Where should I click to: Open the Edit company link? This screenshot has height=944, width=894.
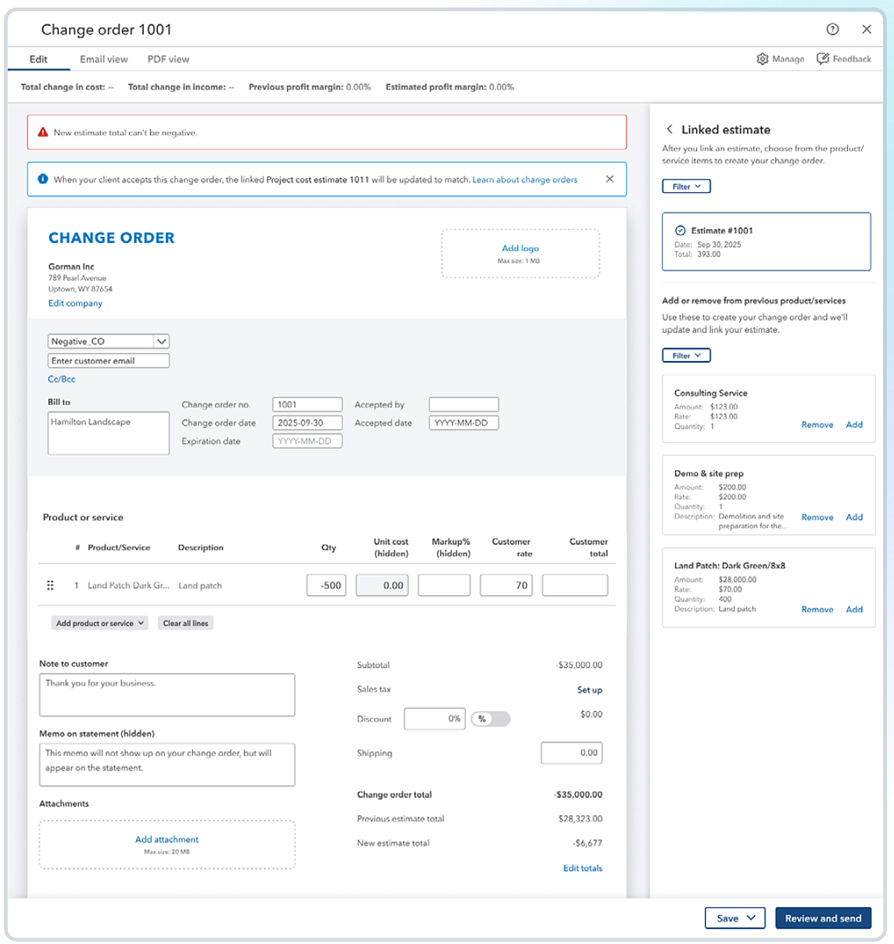click(75, 303)
